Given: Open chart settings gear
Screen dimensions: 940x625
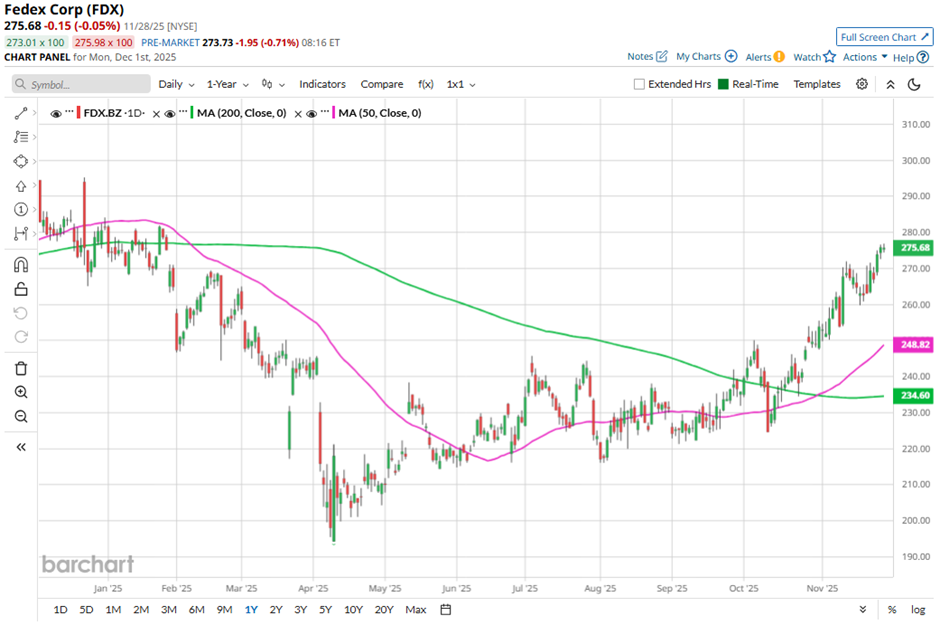Looking at the screenshot, I should point(862,84).
